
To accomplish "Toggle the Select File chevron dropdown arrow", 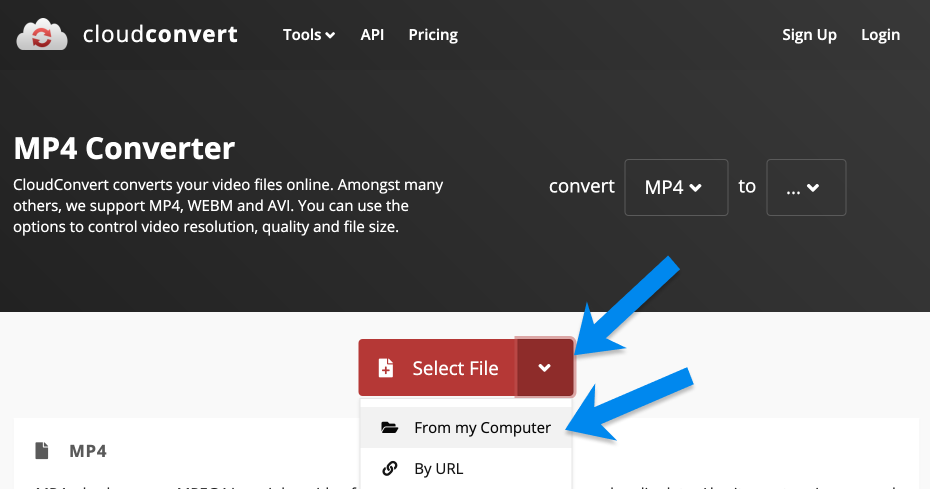I will pyautogui.click(x=544, y=368).
